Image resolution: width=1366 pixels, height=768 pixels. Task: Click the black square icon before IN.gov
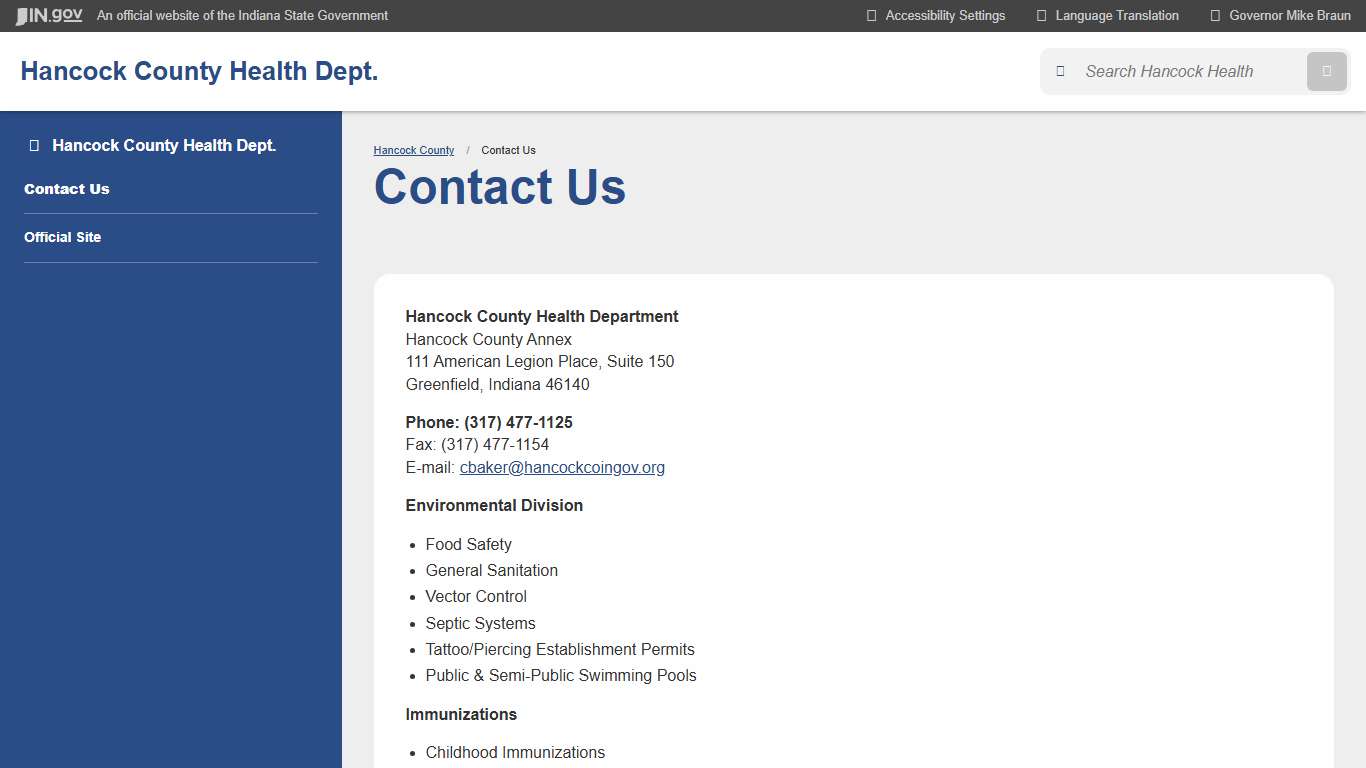point(22,15)
